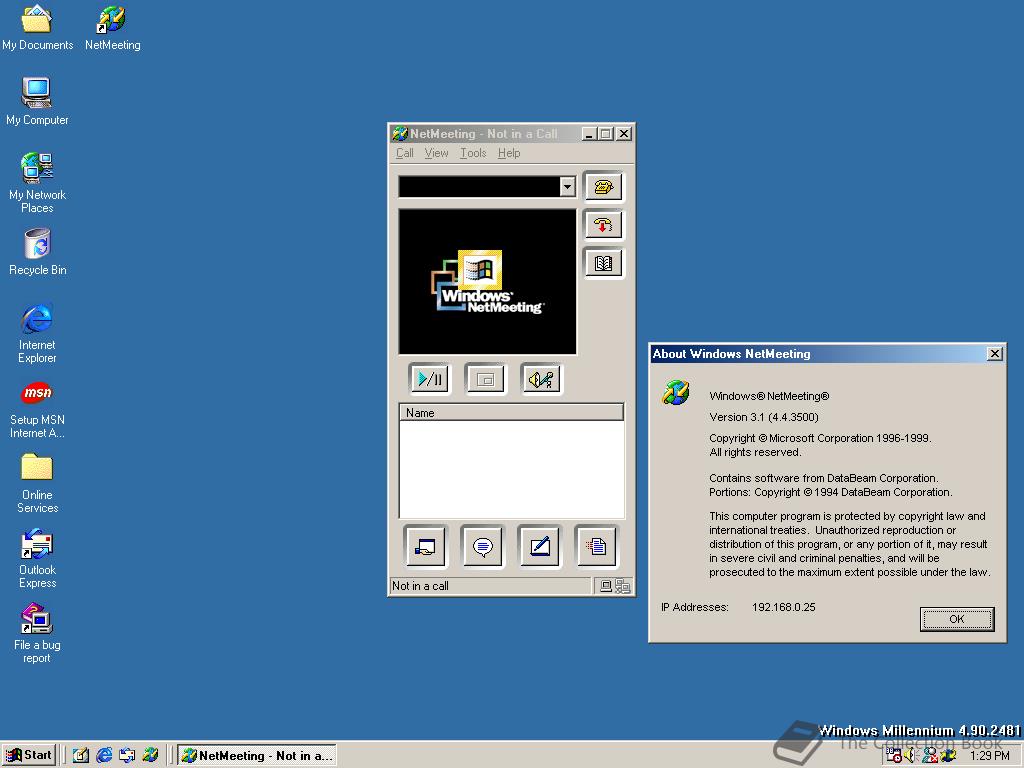The image size is (1024, 768).
Task: Click the status bar directory server icon
Action: [x=622, y=586]
